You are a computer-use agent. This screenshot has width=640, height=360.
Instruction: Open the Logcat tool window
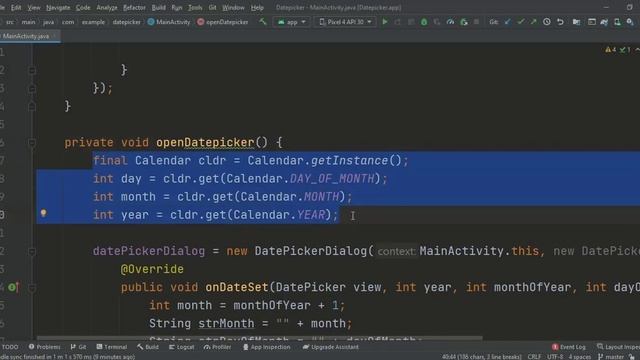pos(182,347)
